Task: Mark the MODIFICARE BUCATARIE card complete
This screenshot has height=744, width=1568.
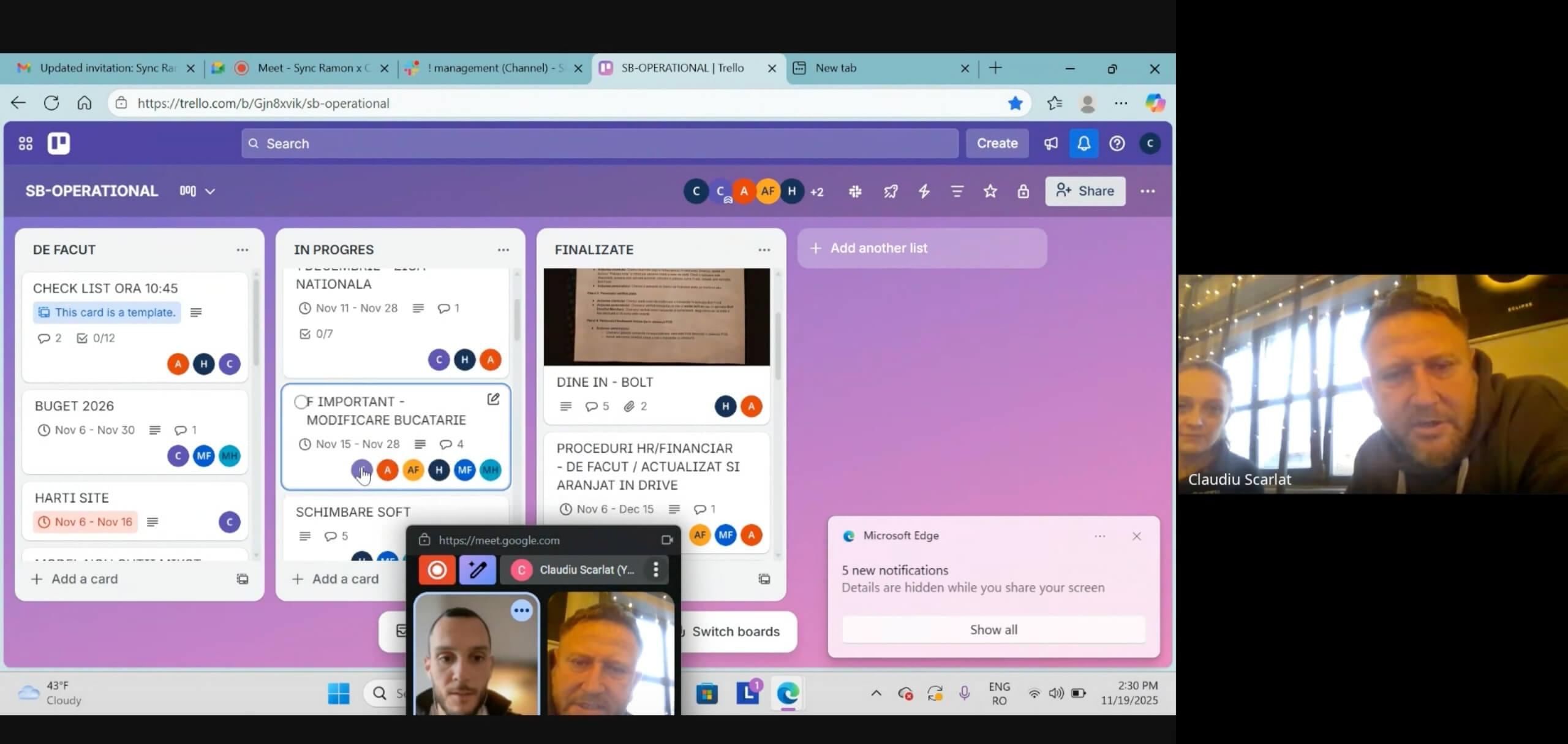Action: tap(300, 402)
